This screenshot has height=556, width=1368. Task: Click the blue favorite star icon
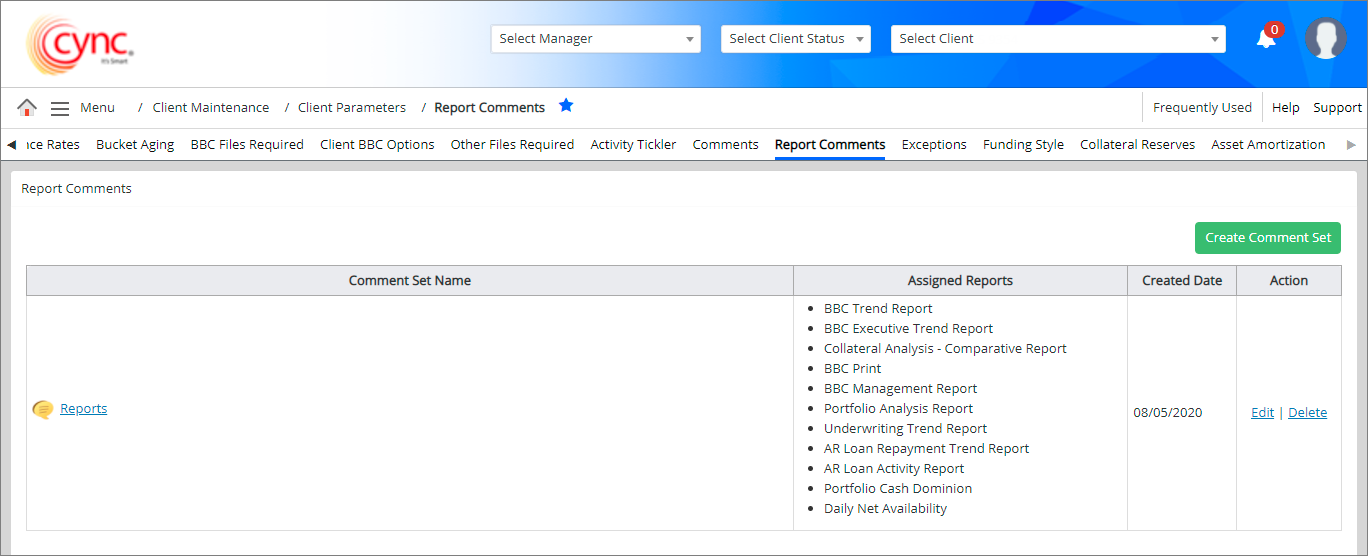(566, 106)
